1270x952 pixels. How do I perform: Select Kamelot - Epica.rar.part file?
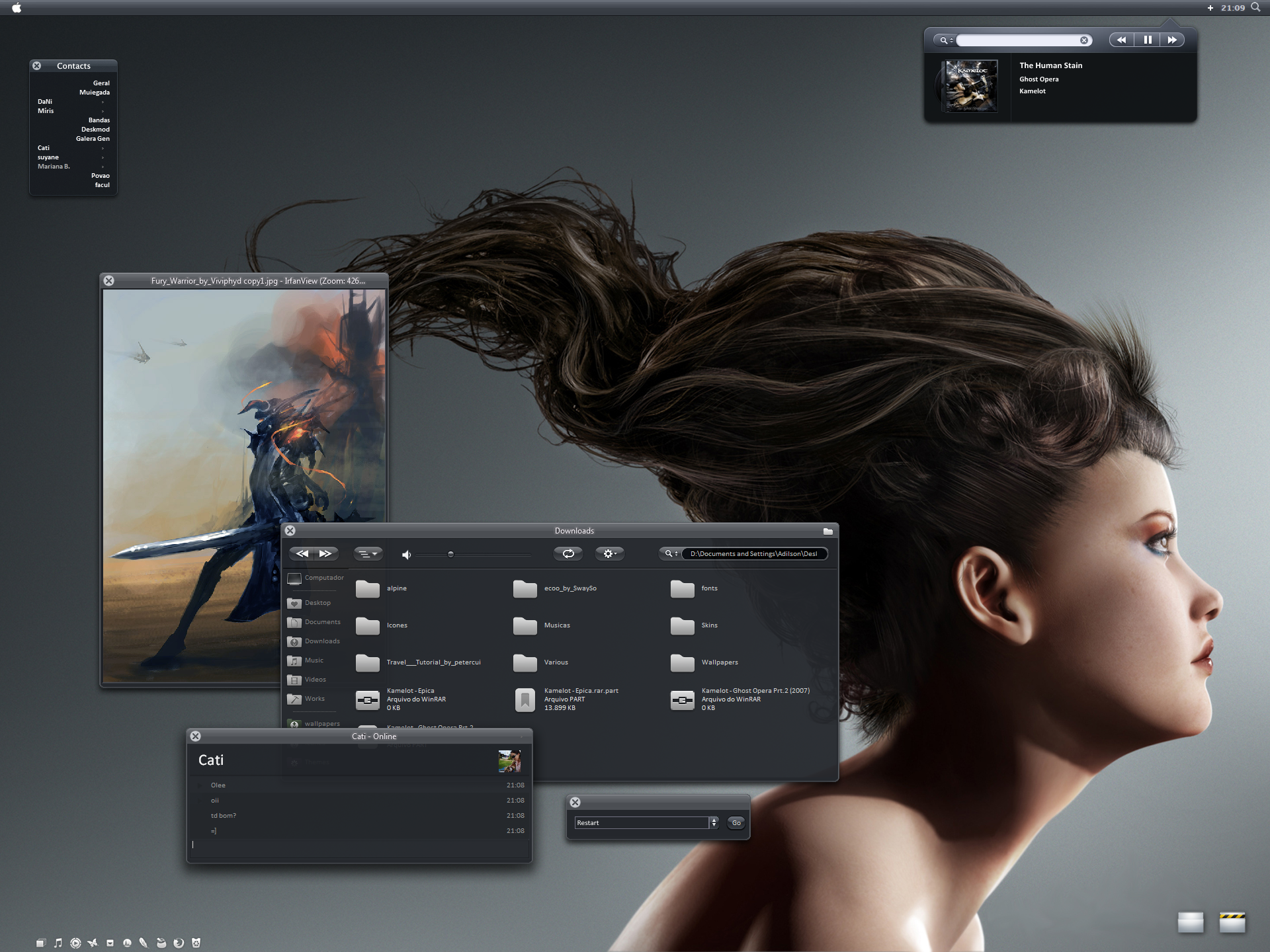[x=566, y=699]
